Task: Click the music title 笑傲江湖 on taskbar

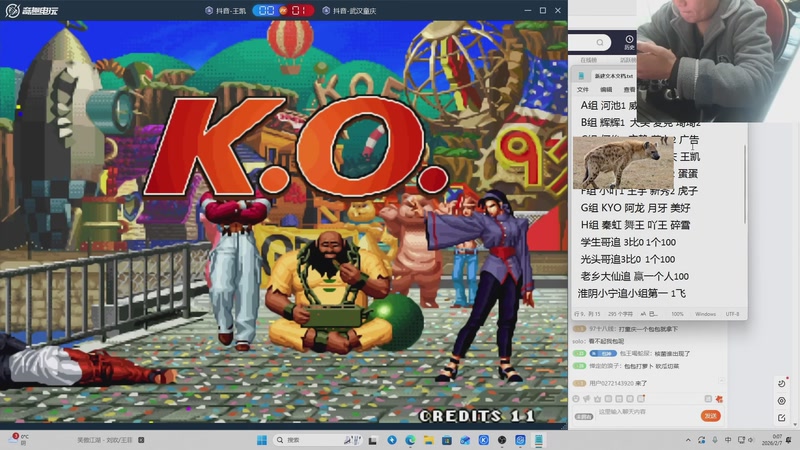Action: 105,440
